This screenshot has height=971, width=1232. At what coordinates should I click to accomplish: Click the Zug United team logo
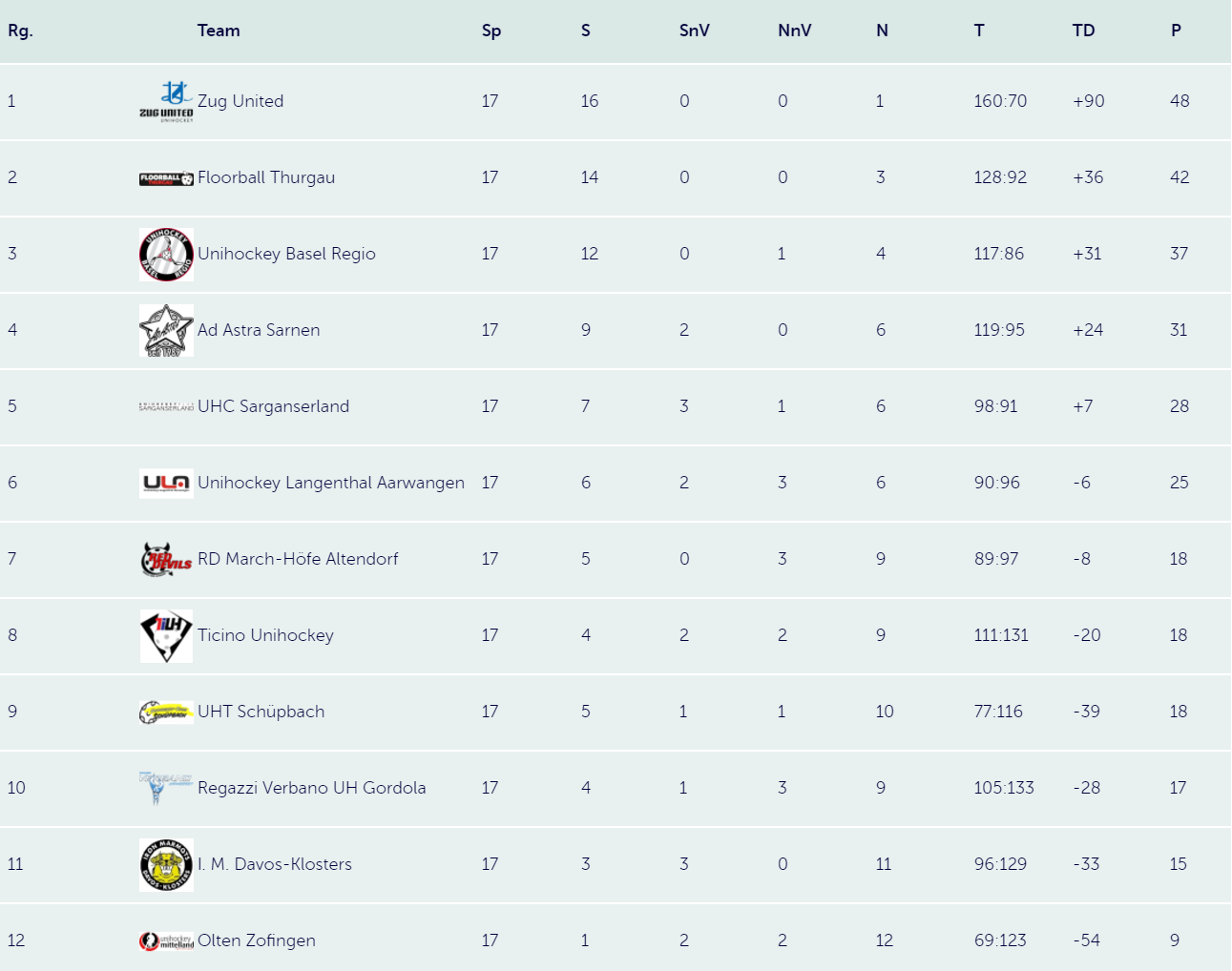click(166, 102)
